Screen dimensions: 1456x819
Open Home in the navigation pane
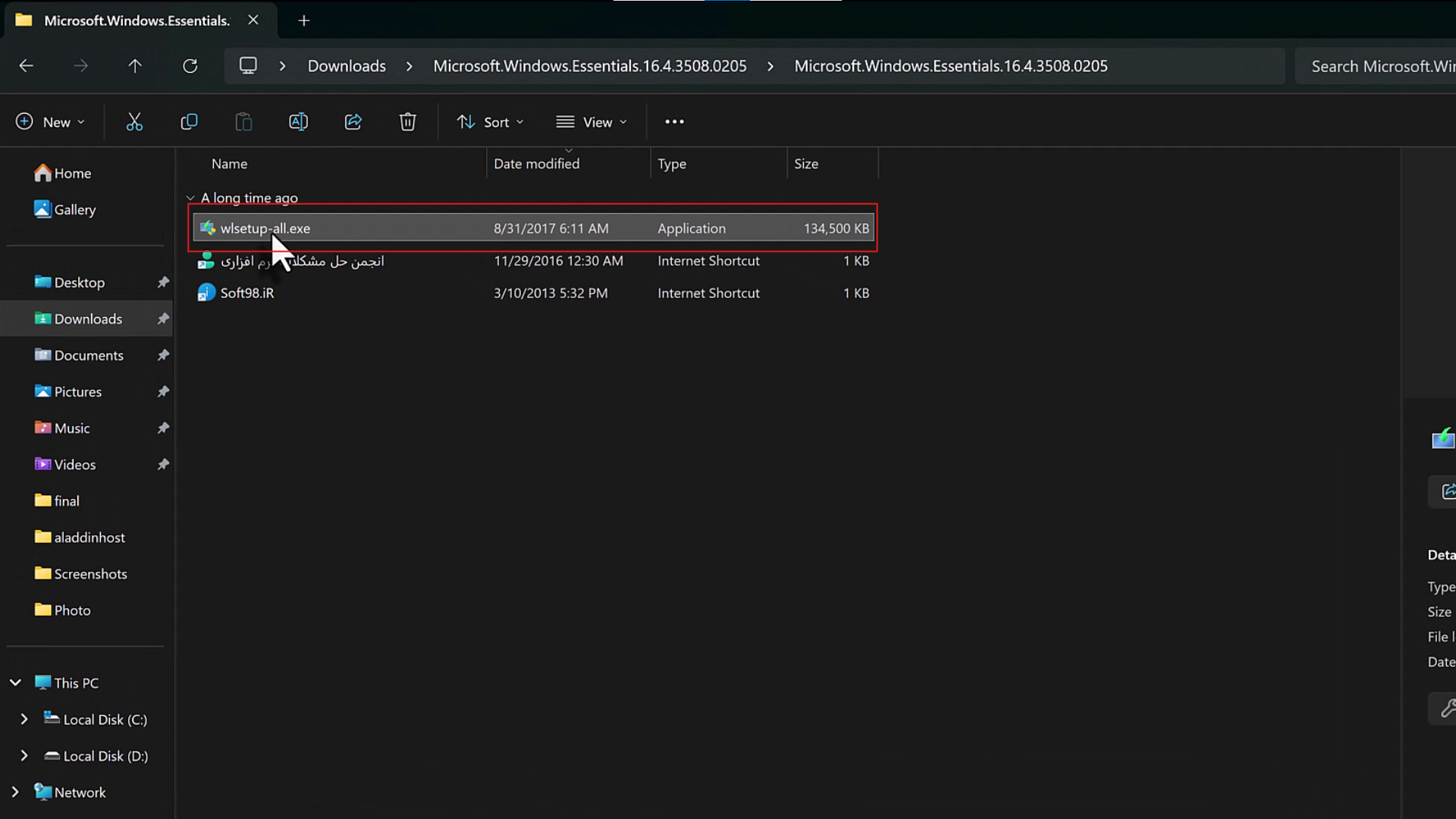tap(63, 173)
